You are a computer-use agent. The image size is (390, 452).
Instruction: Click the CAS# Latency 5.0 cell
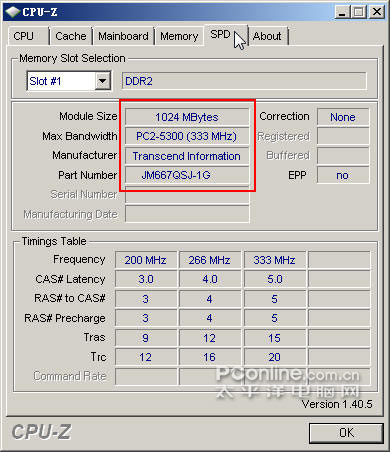274,279
